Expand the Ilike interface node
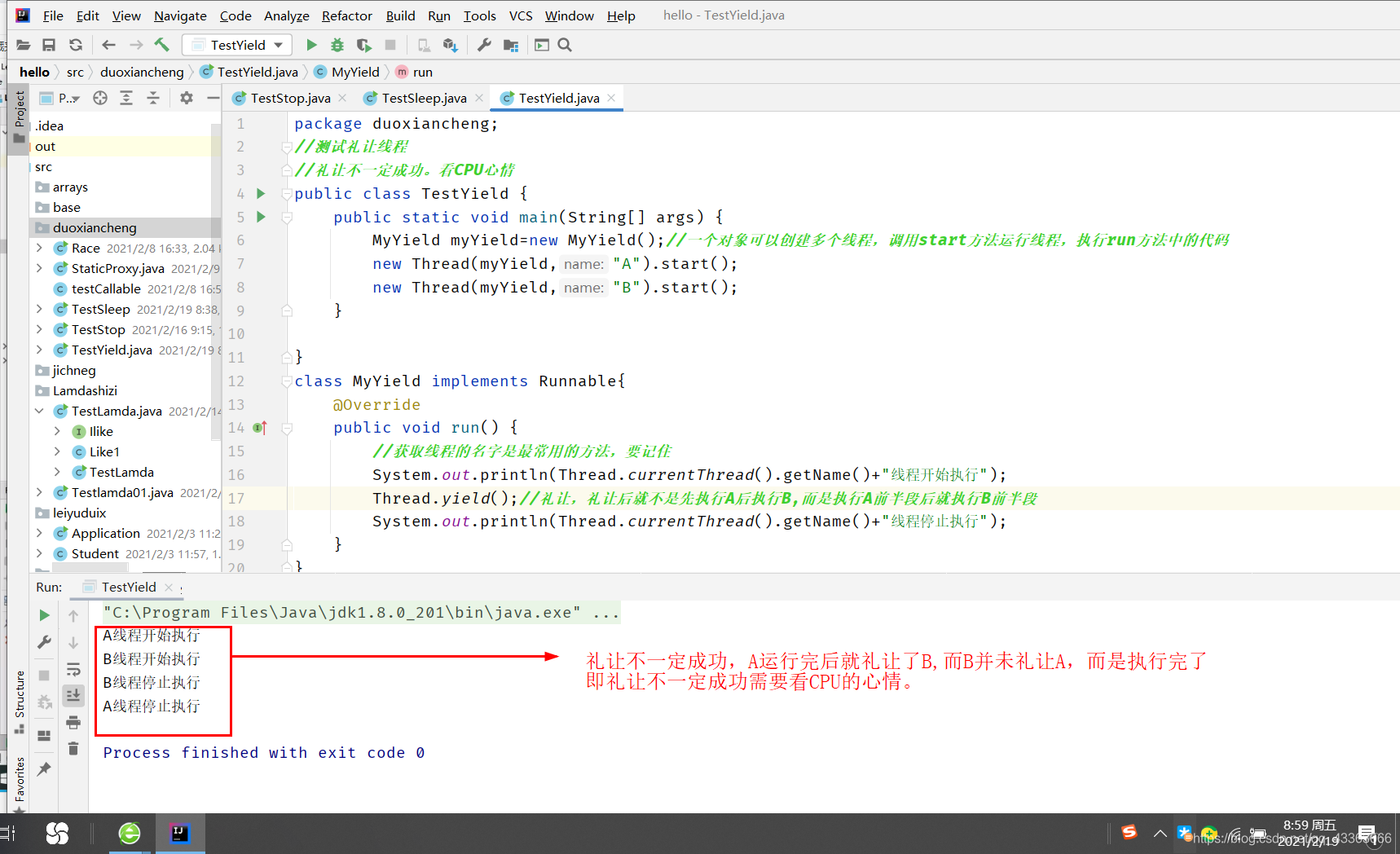This screenshot has height=854, width=1400. pos(57,431)
